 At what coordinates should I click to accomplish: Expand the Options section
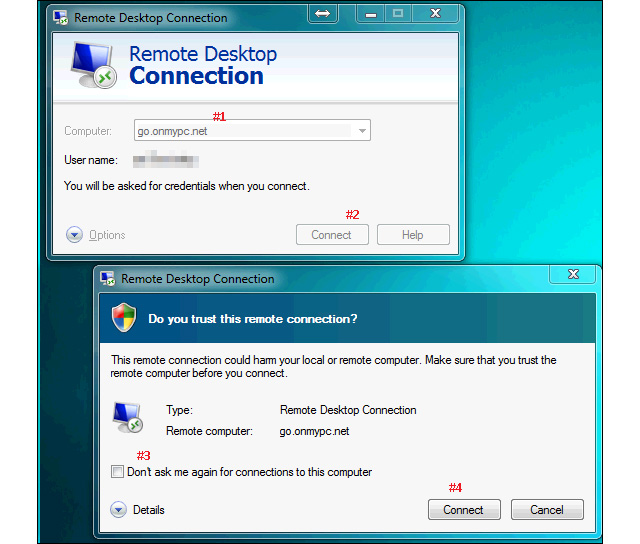pyautogui.click(x=75, y=235)
